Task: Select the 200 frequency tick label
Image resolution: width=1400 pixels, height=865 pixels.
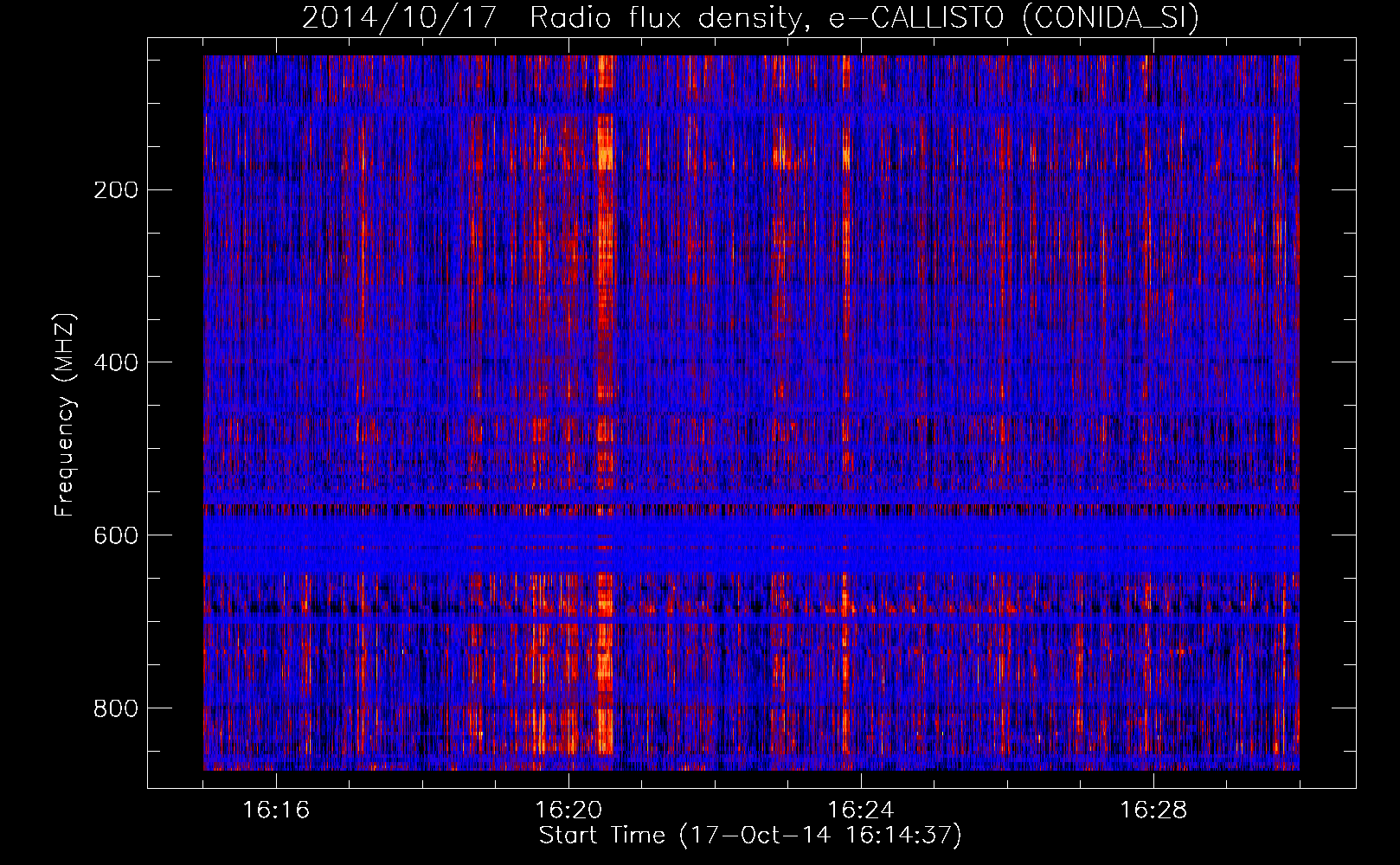Action: click(115, 189)
